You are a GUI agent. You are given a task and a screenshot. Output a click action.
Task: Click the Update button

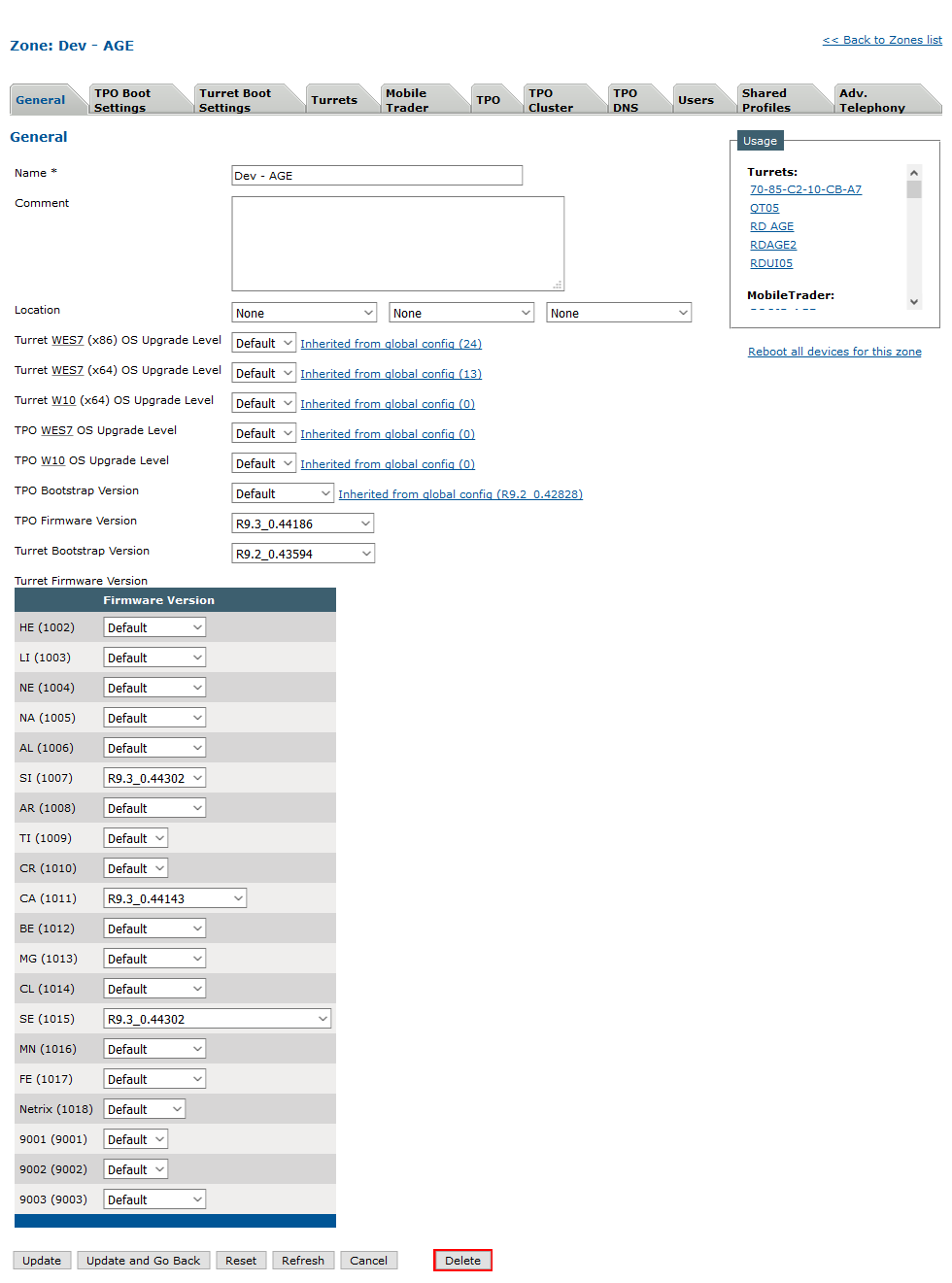tap(42, 1261)
